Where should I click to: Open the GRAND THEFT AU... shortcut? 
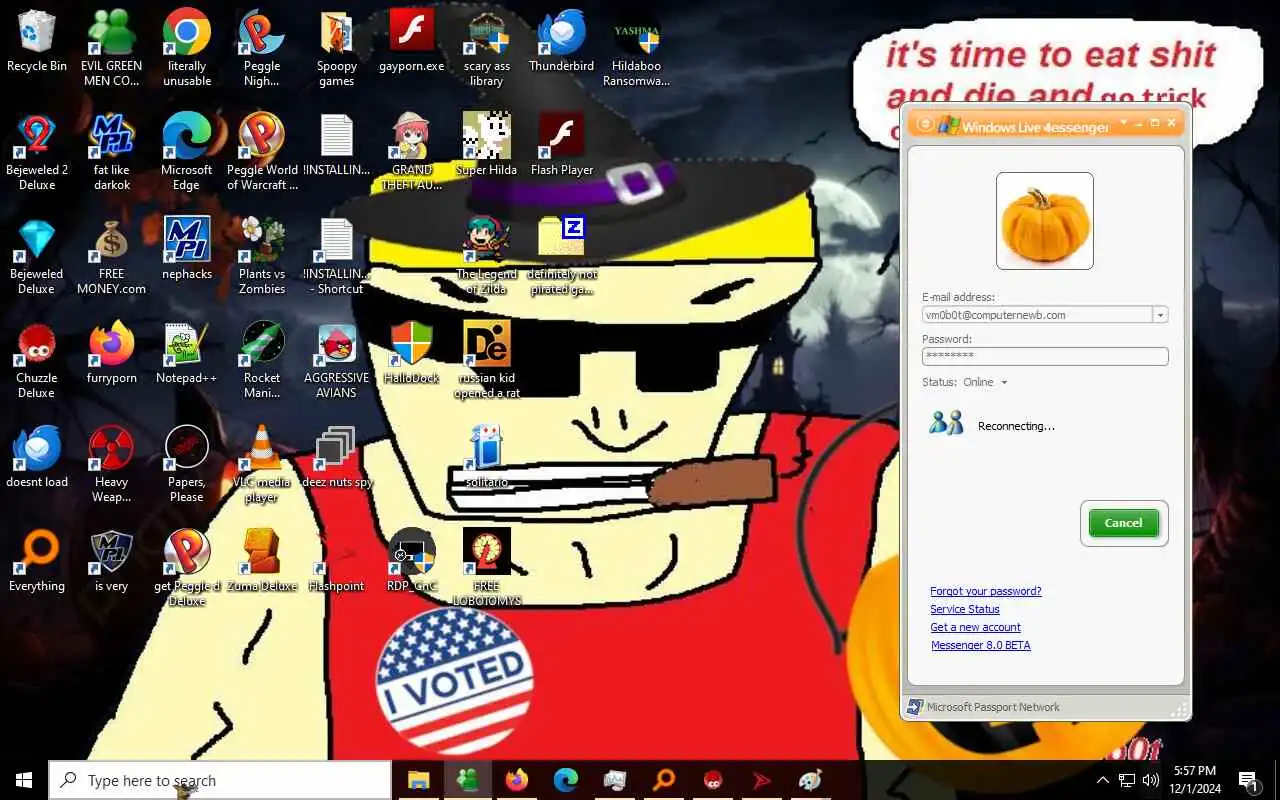(x=412, y=152)
